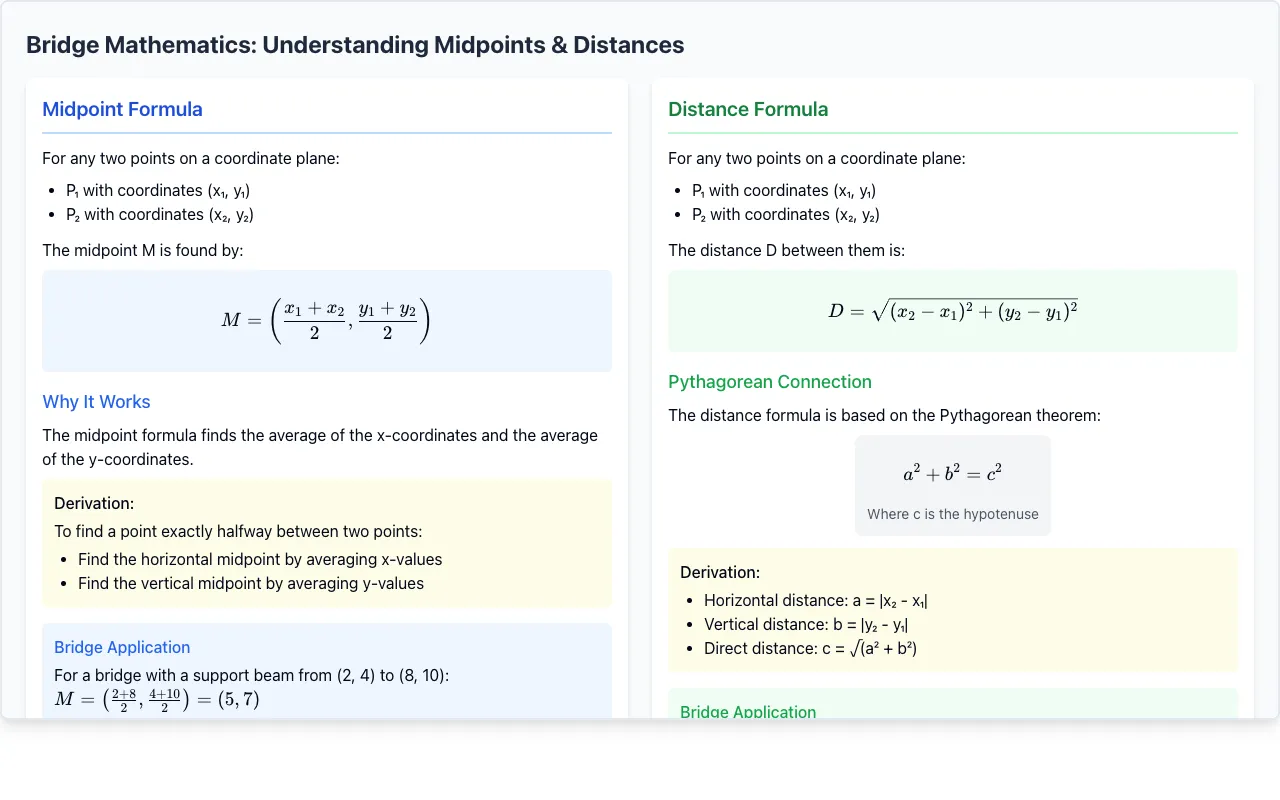1280x800 pixels.
Task: Click the midpoint M equation box
Action: (x=327, y=321)
